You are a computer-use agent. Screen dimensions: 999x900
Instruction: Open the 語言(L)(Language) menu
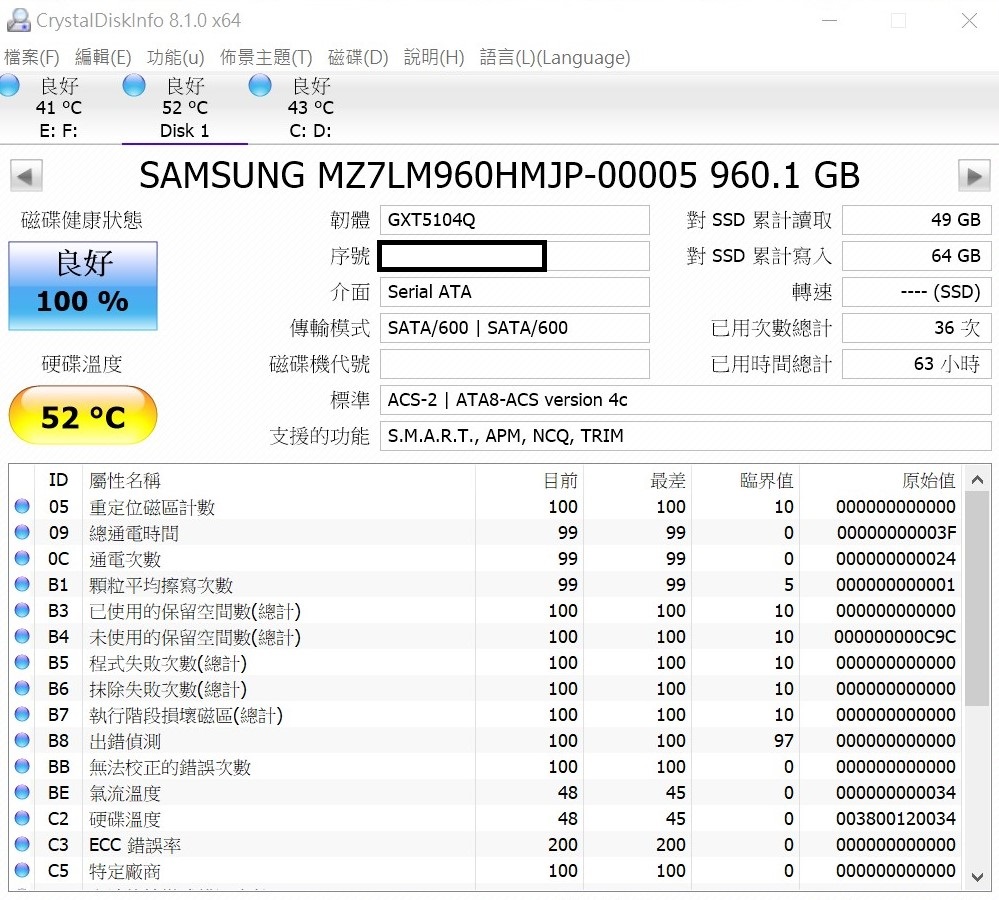555,57
